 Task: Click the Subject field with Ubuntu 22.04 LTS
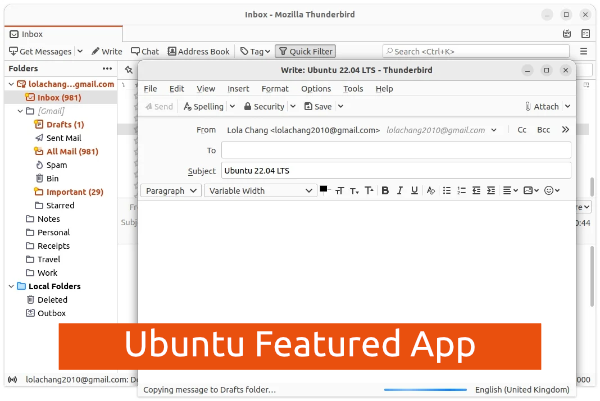coord(396,171)
